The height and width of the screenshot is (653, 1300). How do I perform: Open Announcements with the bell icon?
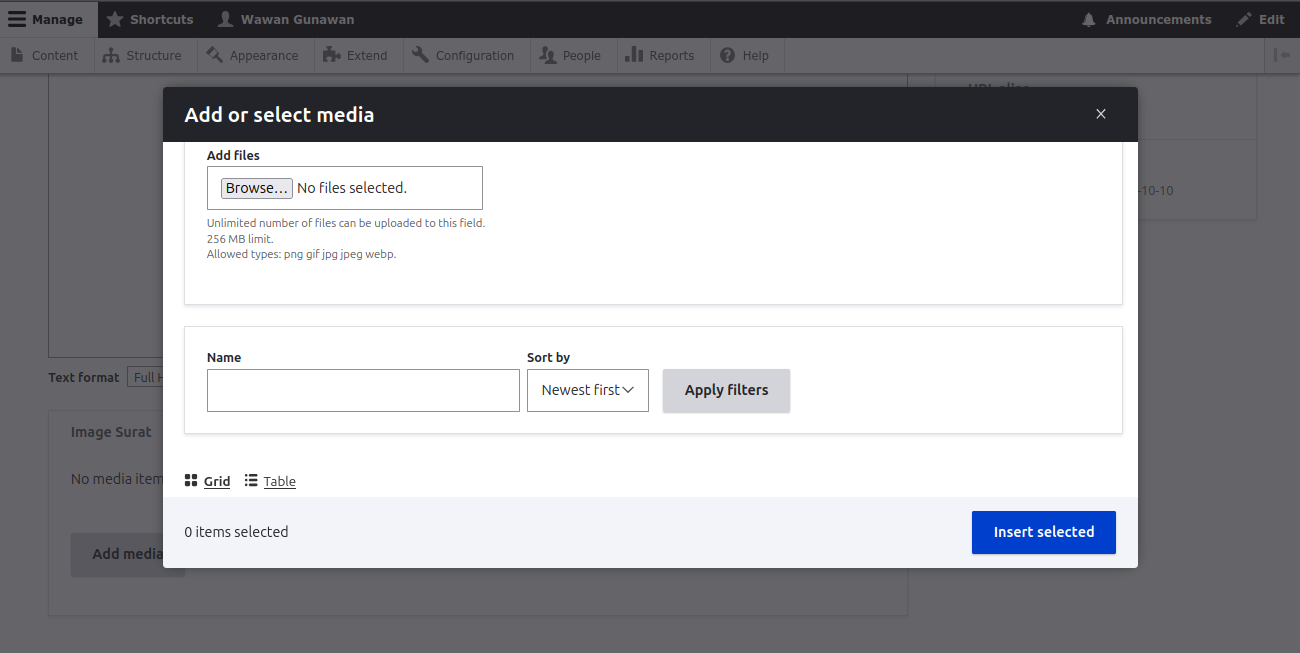click(1146, 19)
